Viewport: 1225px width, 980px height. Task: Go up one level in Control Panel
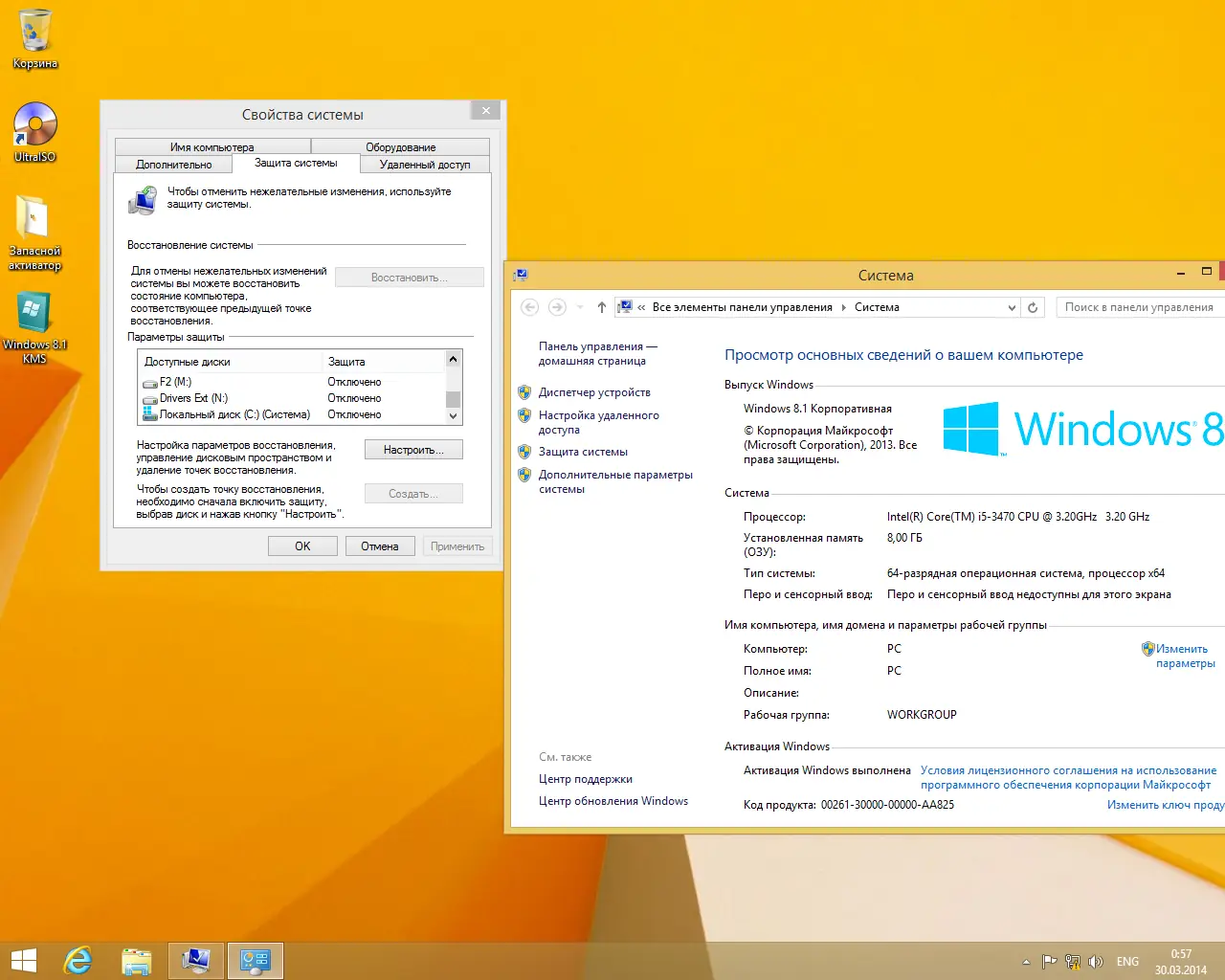pyautogui.click(x=601, y=307)
